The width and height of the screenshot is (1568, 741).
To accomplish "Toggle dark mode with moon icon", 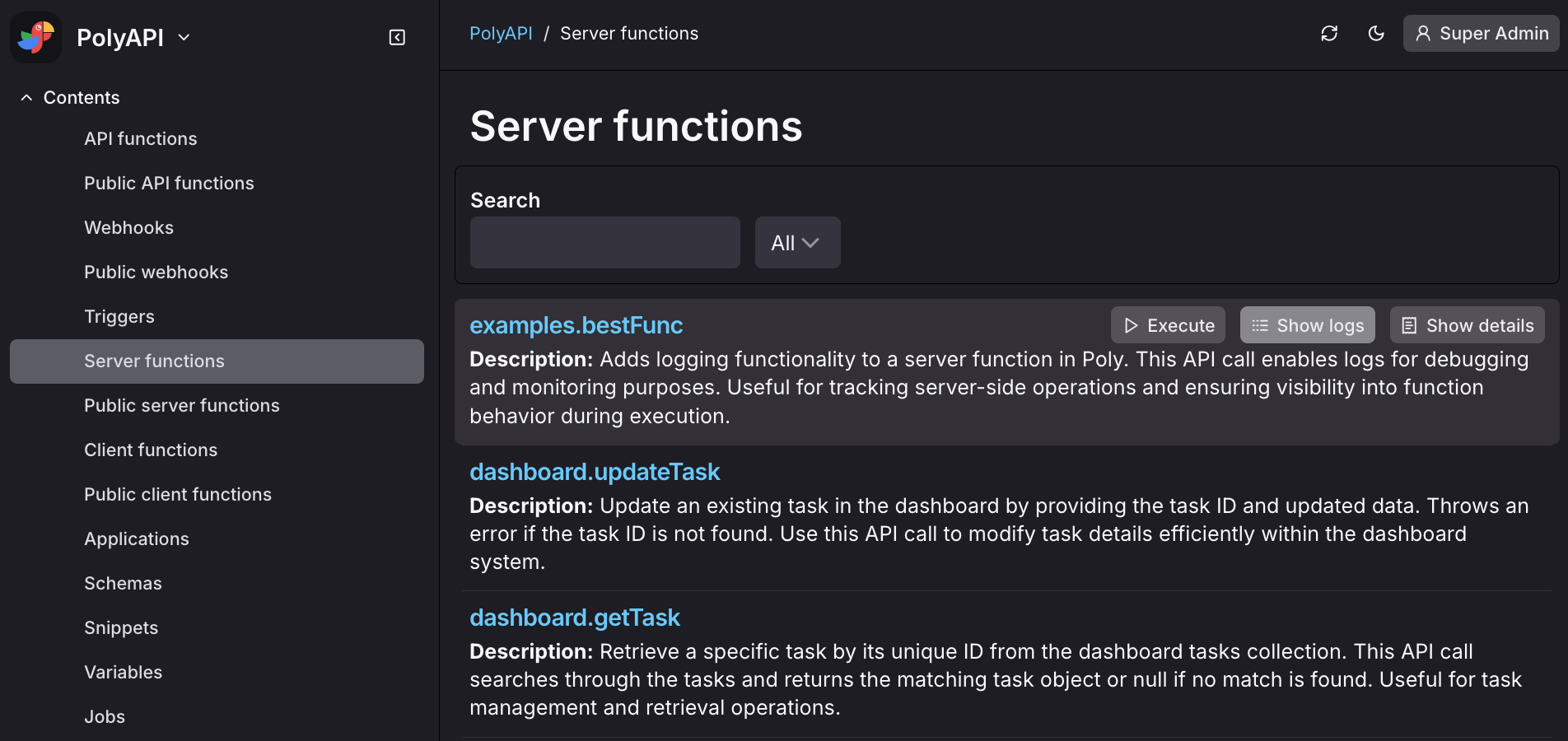I will click(1376, 34).
